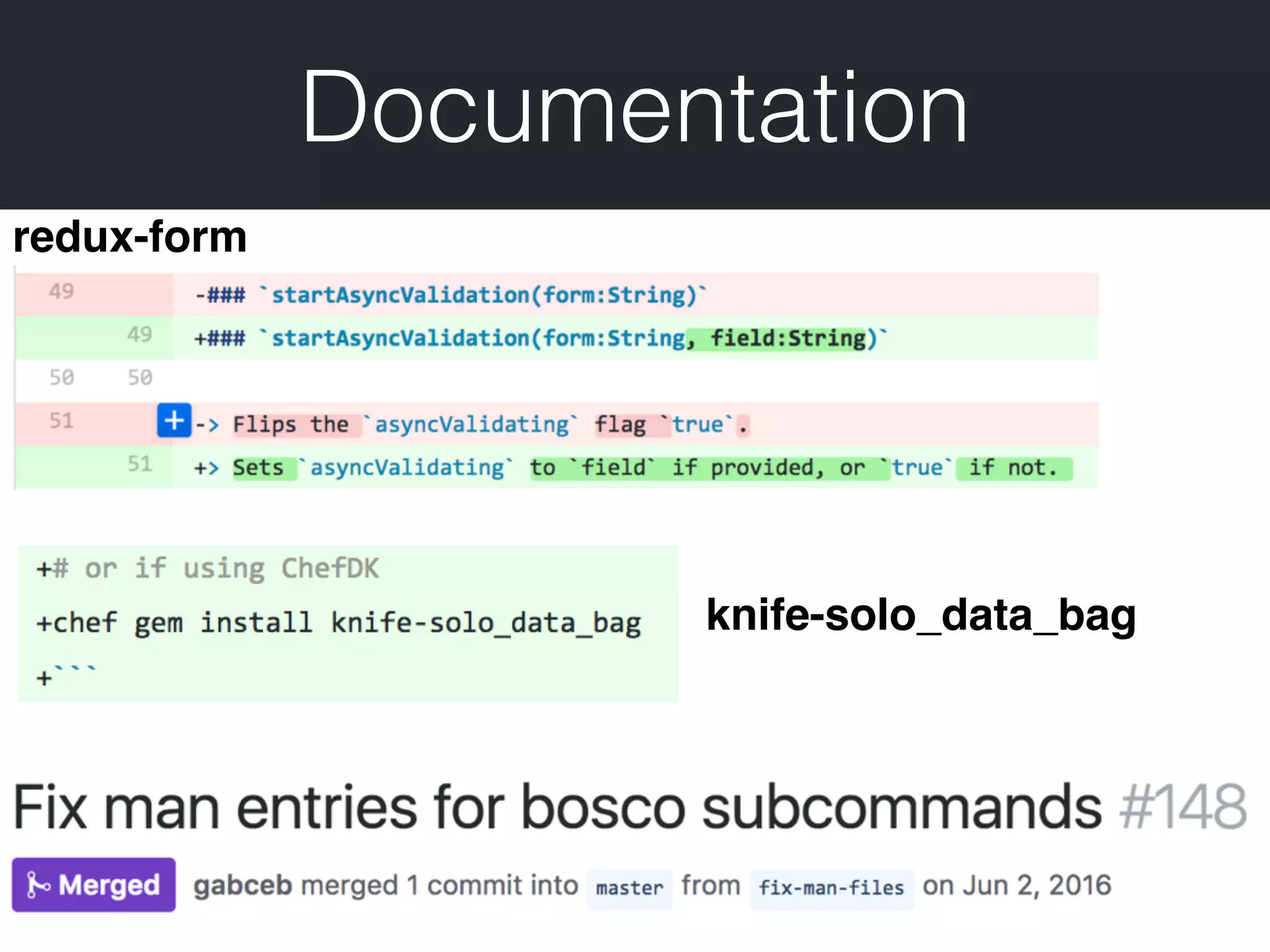Click added line with 'field:String' parameter
1270x952 pixels.
point(557,338)
